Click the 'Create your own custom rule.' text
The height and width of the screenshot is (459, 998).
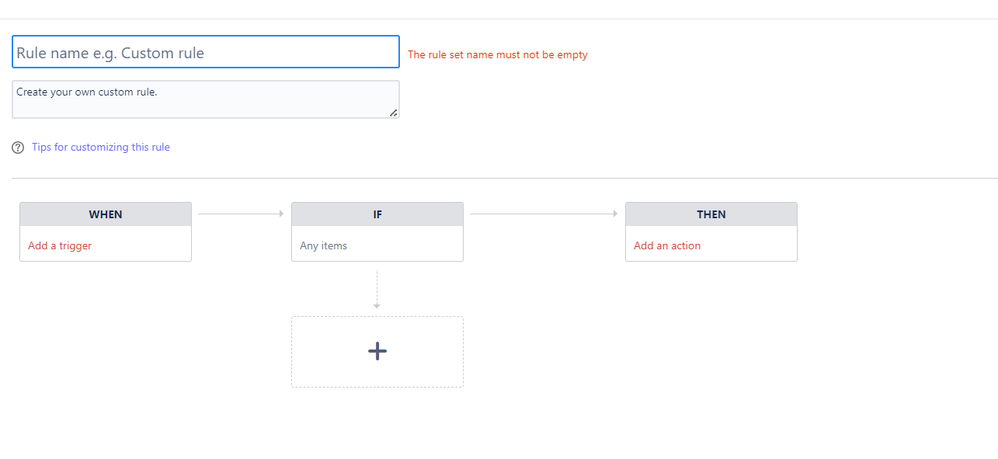click(87, 92)
